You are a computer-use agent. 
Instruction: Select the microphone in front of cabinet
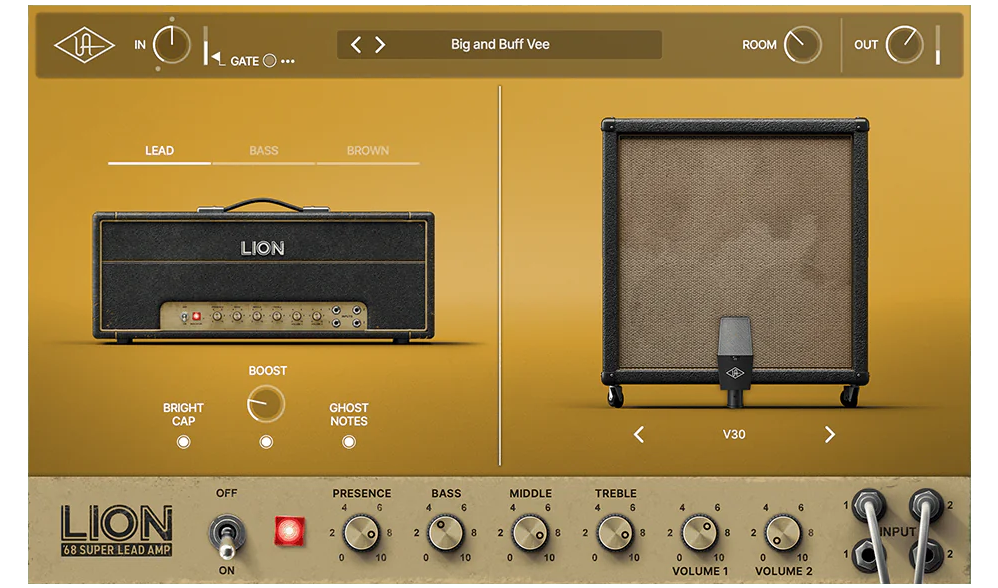735,361
